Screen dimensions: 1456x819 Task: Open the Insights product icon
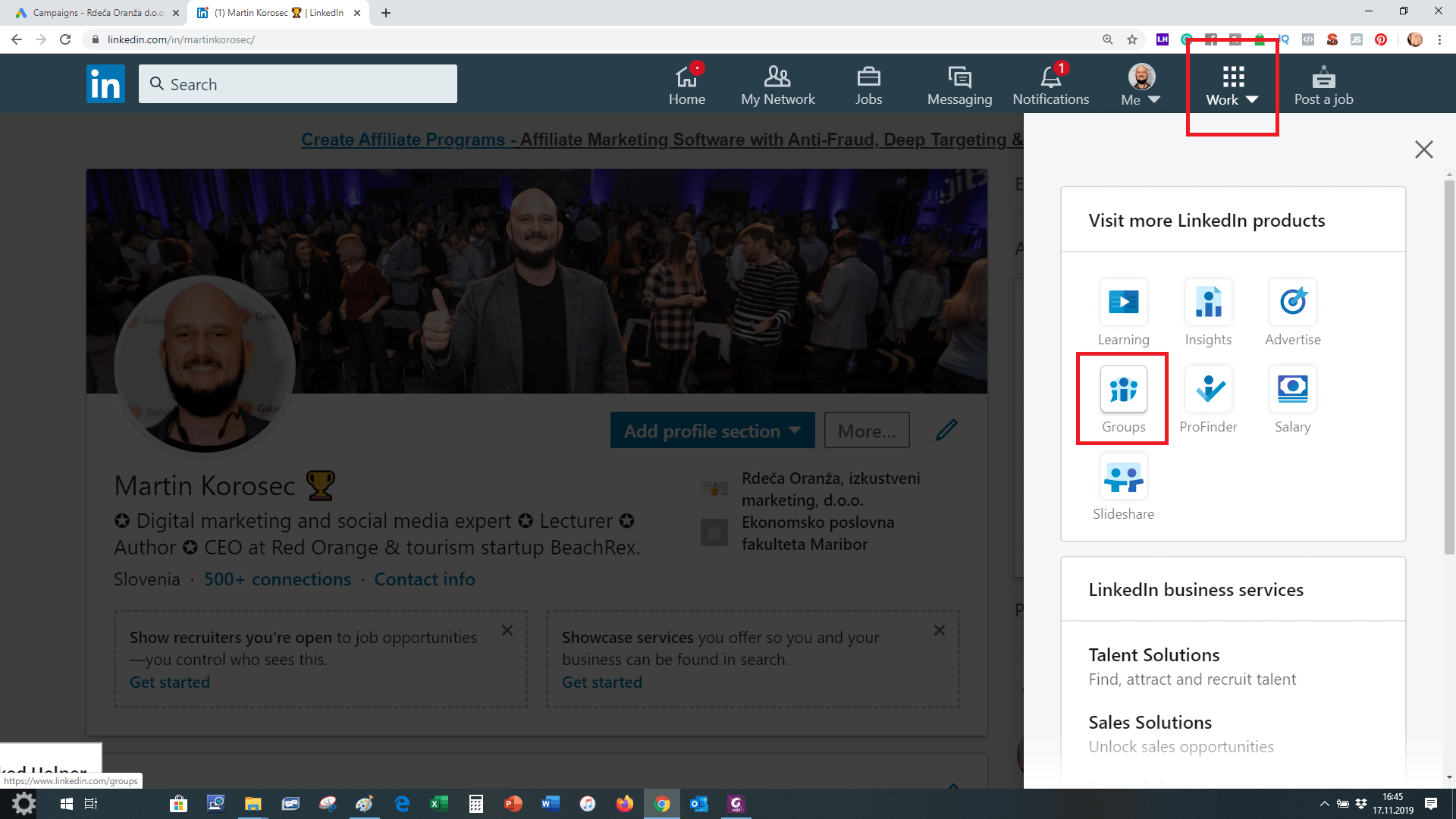[x=1208, y=303]
